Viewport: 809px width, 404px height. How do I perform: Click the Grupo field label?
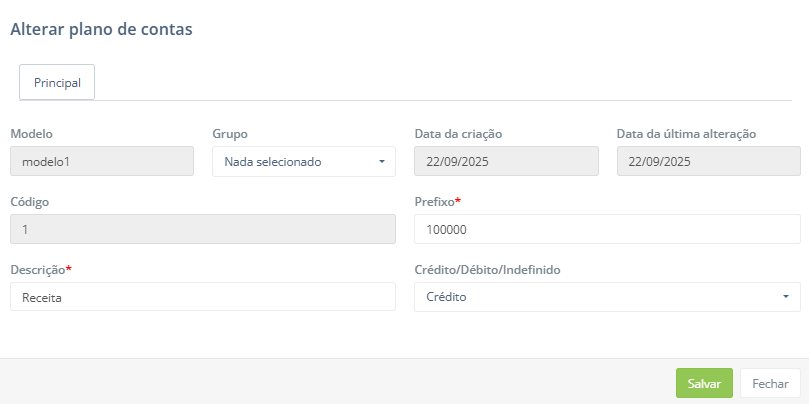pyautogui.click(x=230, y=133)
